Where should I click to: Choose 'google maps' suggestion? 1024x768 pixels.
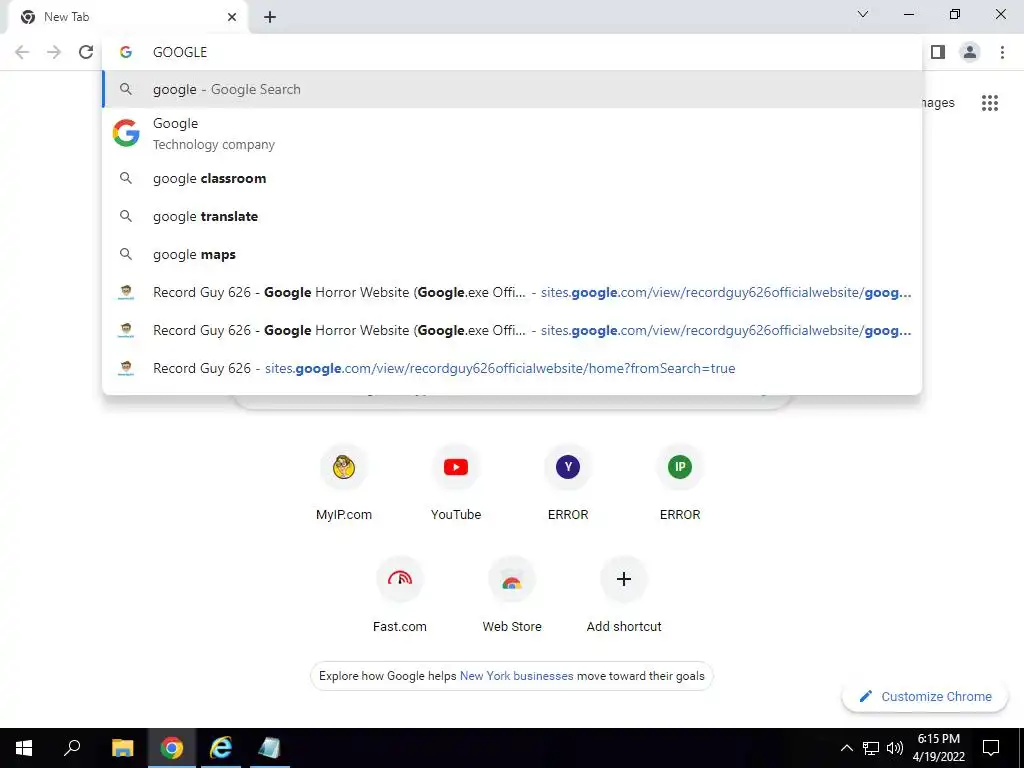pyautogui.click(x=512, y=254)
